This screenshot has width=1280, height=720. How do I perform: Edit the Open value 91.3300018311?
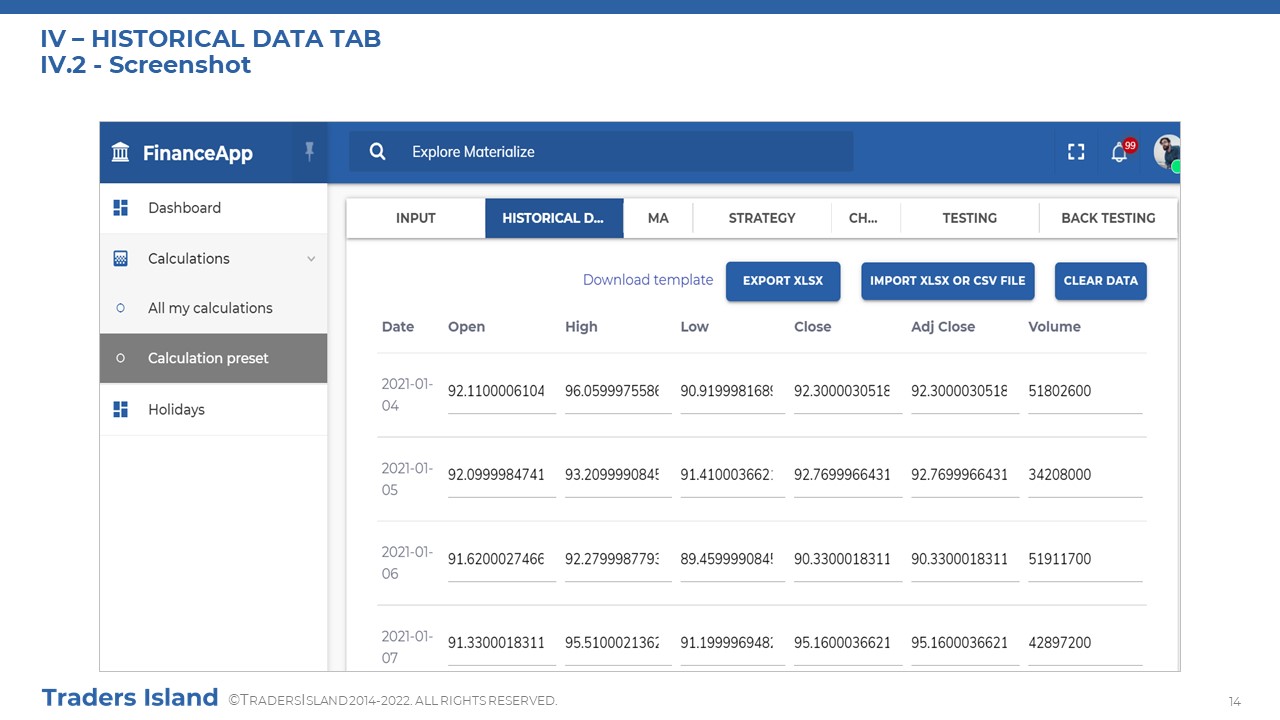point(502,644)
